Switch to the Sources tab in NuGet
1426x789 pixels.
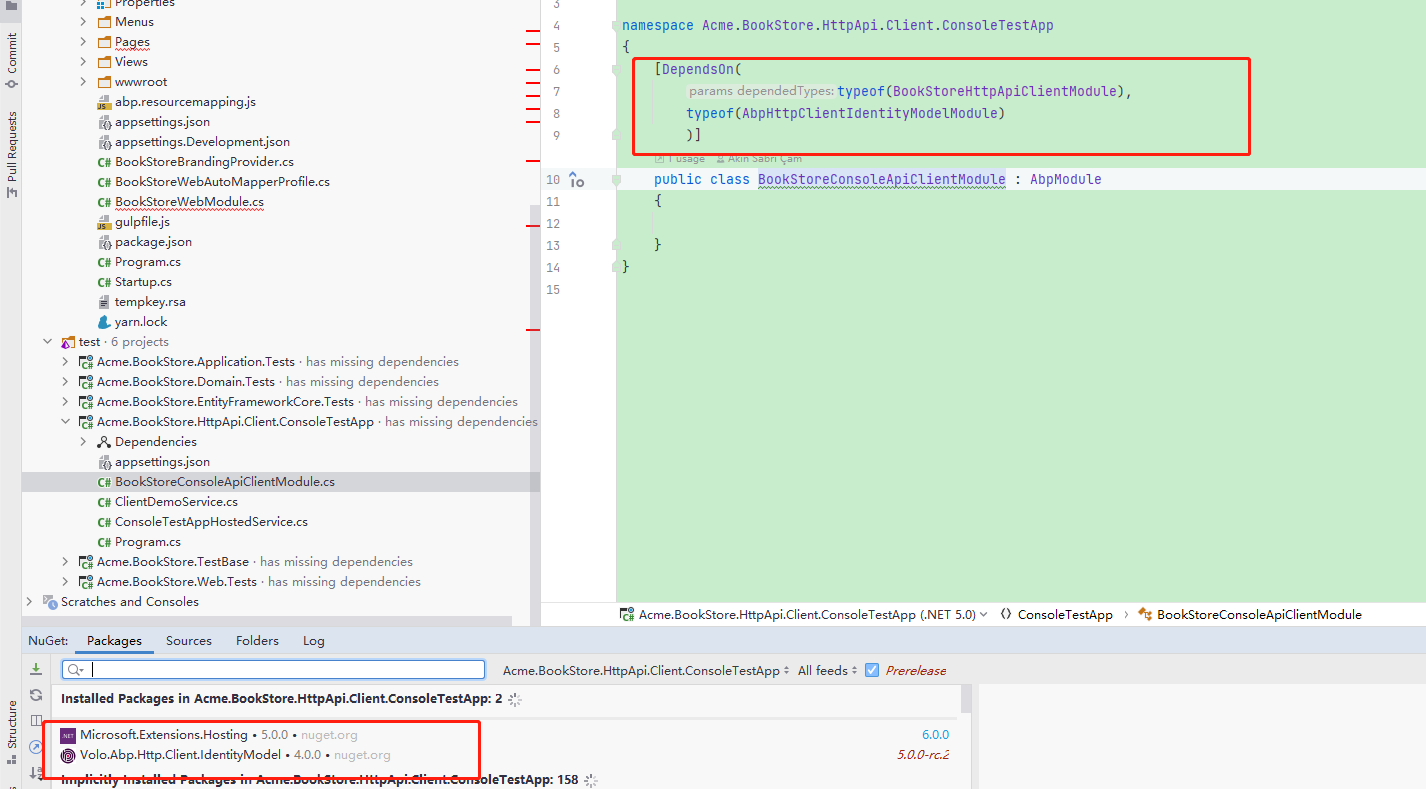pyautogui.click(x=189, y=640)
